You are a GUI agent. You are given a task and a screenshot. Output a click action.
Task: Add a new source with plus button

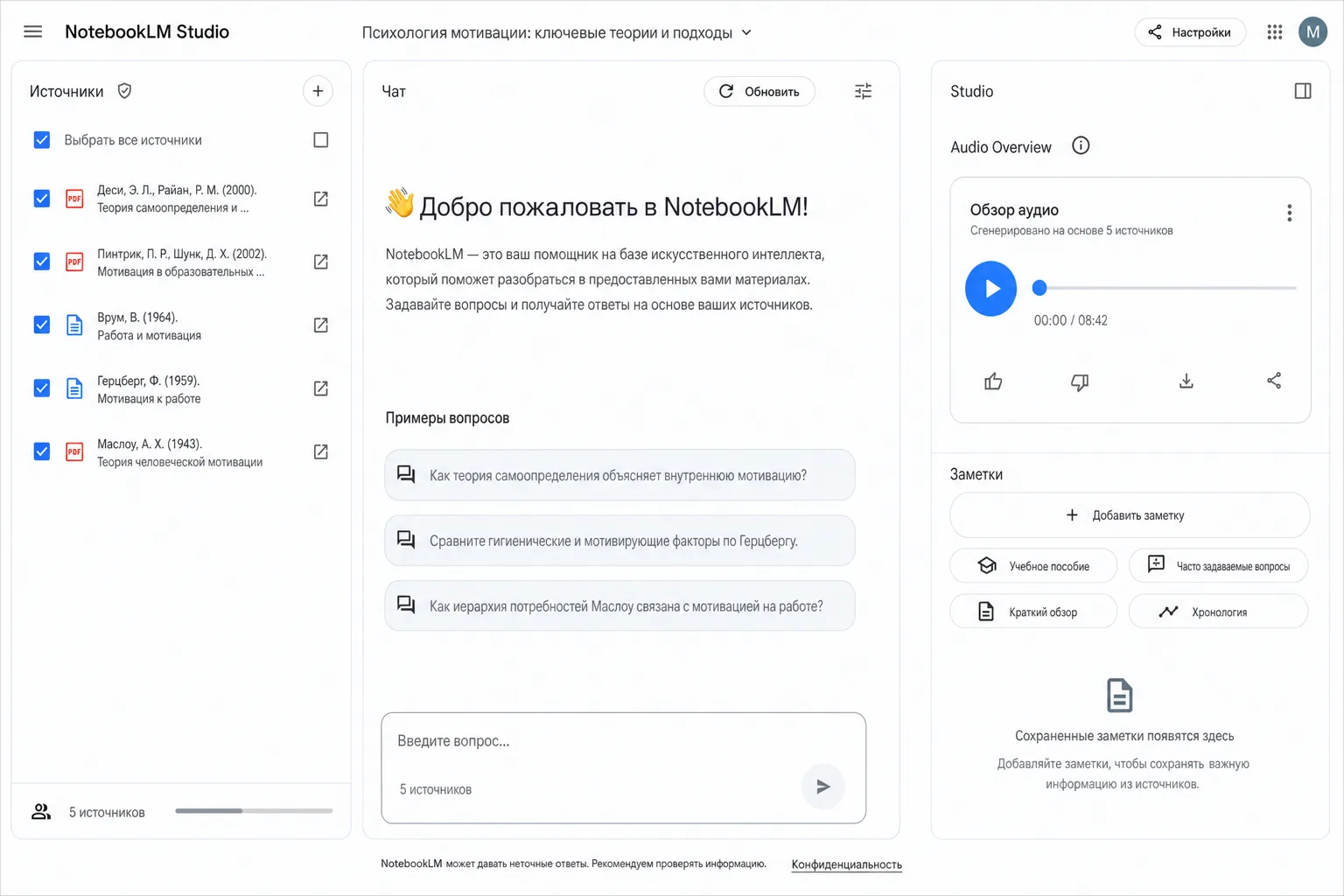(x=318, y=91)
